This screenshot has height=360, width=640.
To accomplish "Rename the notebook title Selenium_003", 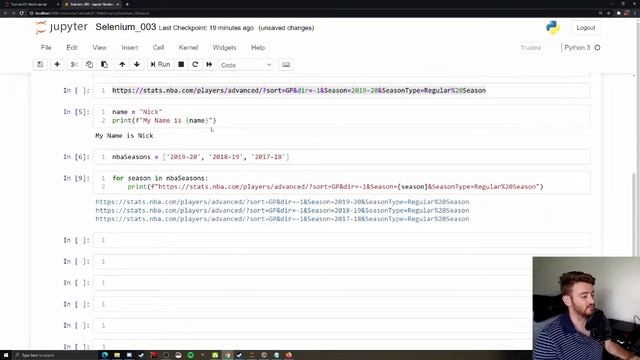I will pyautogui.click(x=126, y=27).
